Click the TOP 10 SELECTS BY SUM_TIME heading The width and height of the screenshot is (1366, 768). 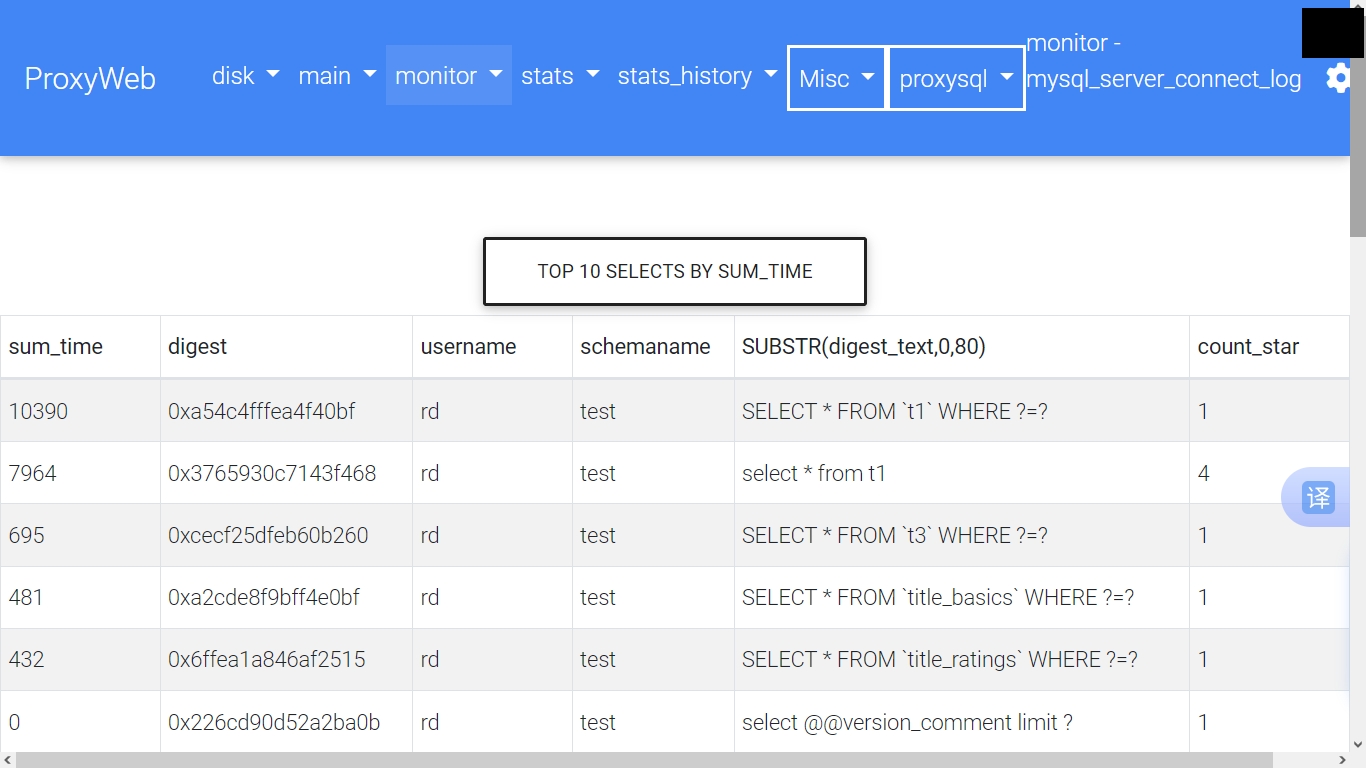pos(674,271)
